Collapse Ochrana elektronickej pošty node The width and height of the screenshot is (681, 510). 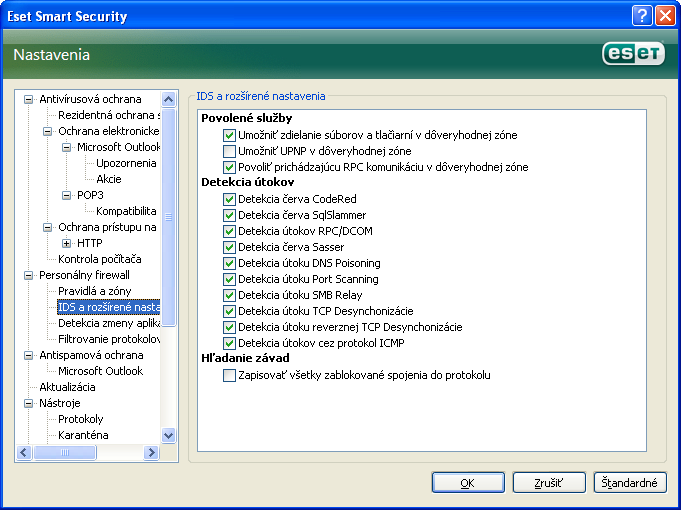click(47, 131)
